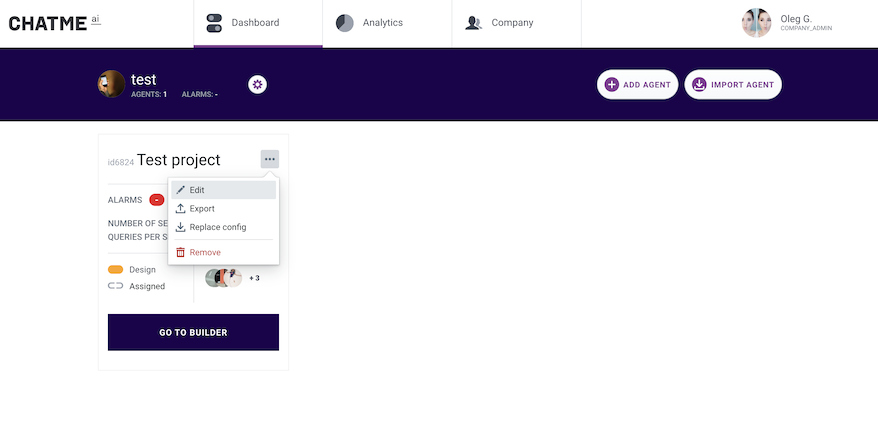Click the pencil icon beside Edit
Viewport: 878px width, 444px height.
(180, 190)
